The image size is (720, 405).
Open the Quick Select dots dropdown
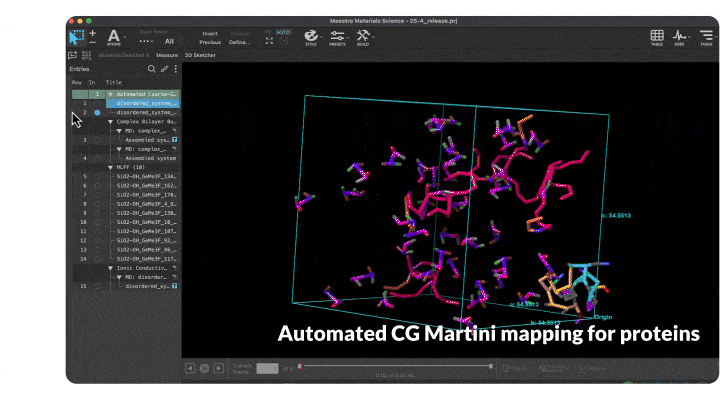(x=146, y=41)
